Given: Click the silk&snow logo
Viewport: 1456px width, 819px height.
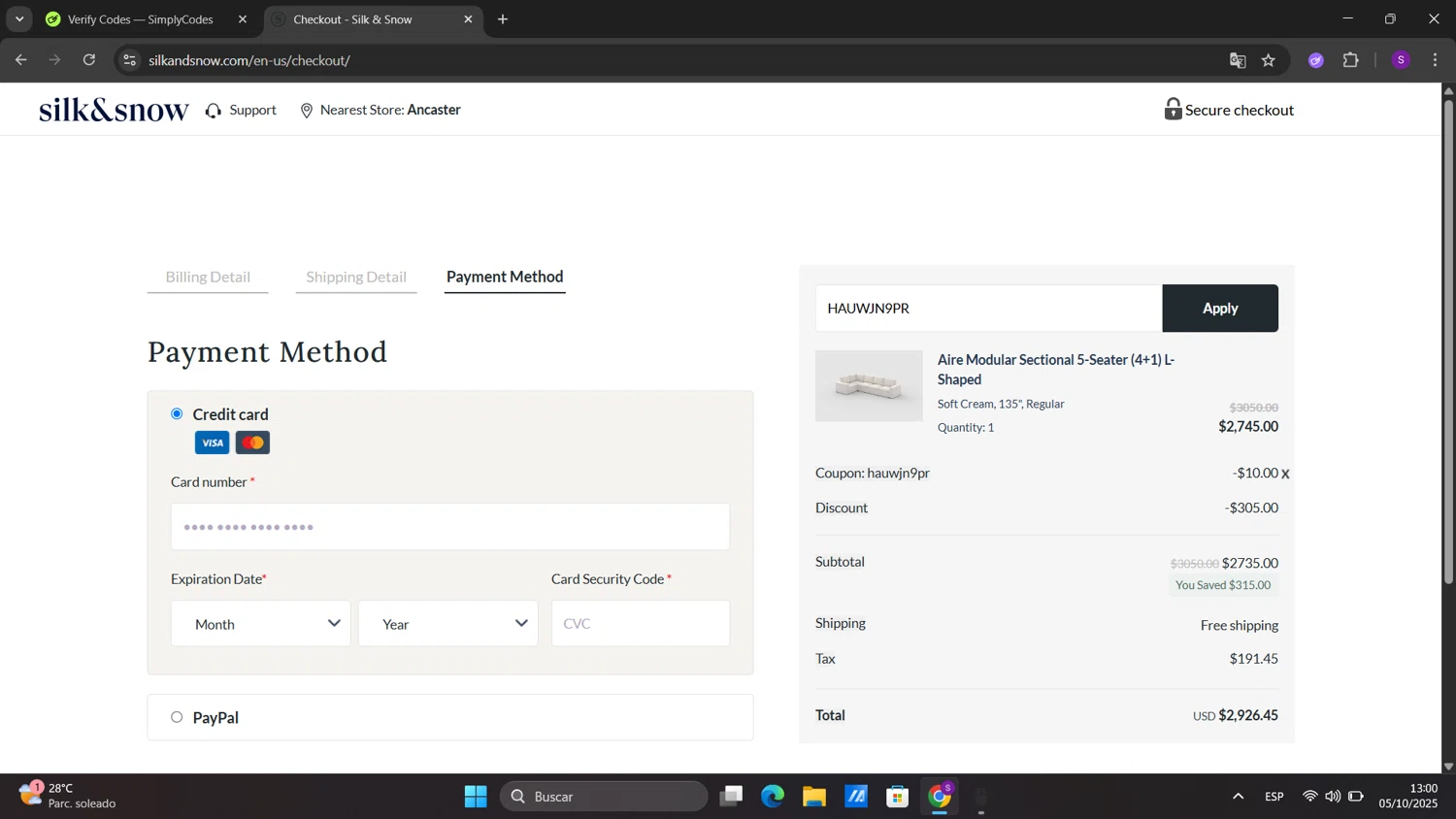Looking at the screenshot, I should 114,110.
